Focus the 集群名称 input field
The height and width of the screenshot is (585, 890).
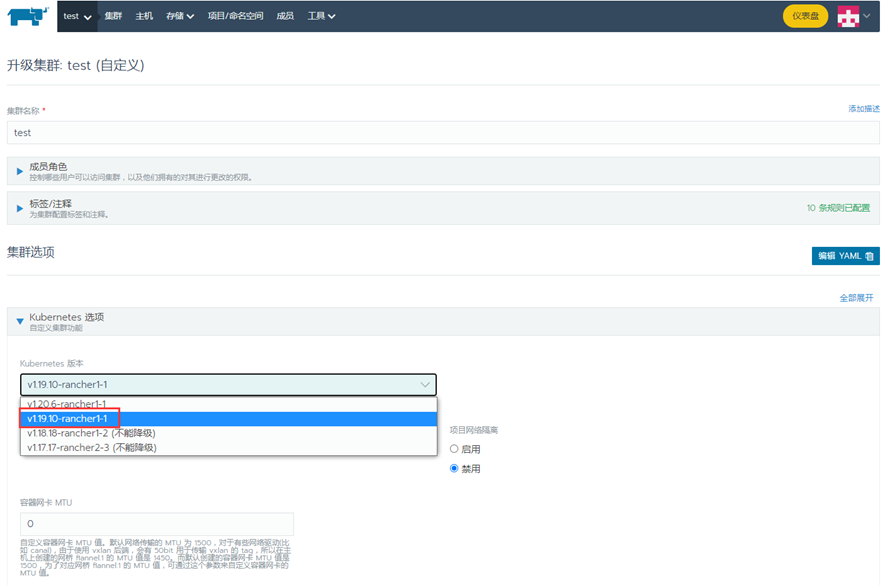click(443, 133)
